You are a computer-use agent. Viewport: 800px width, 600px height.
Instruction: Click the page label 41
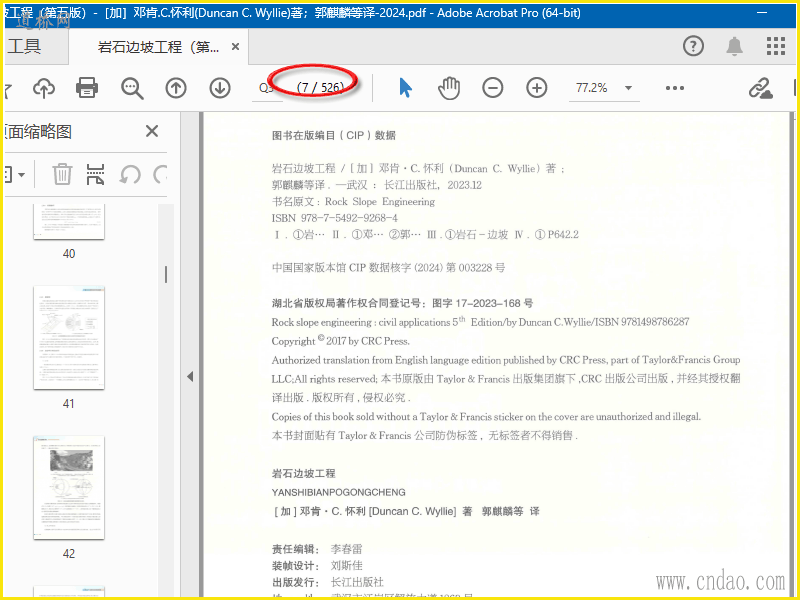pyautogui.click(x=69, y=404)
